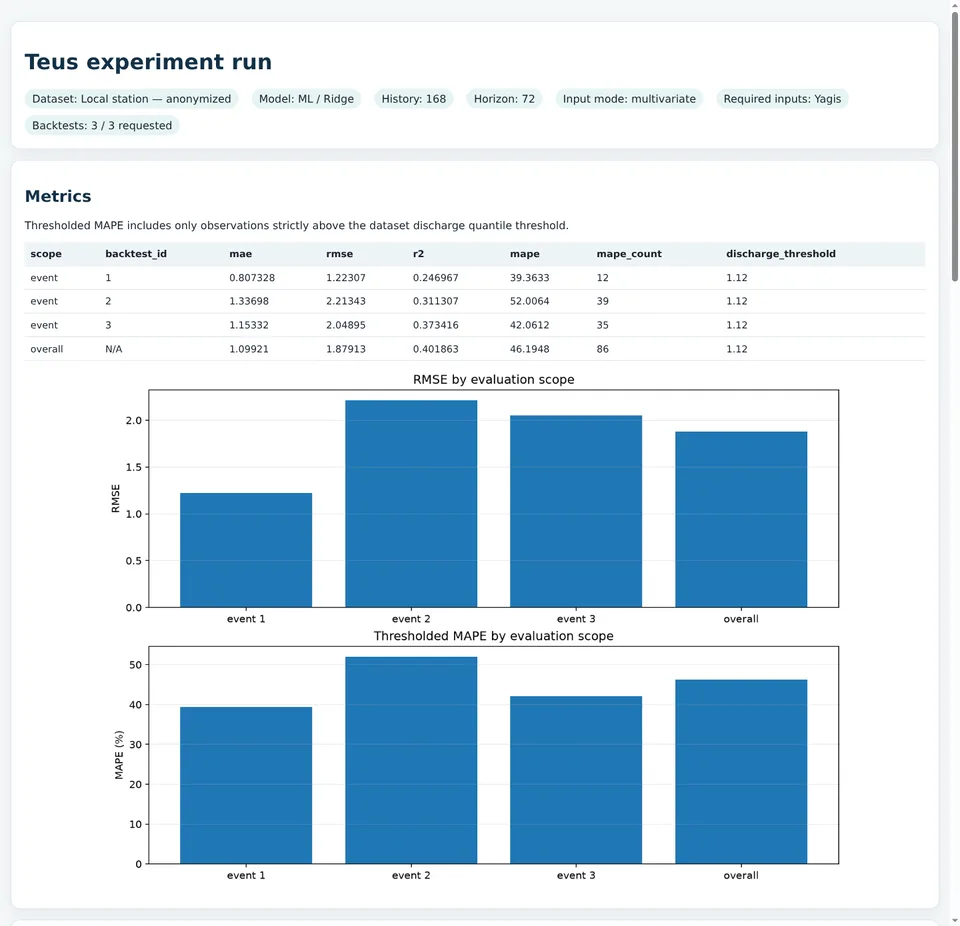Click the event 2 bar in RMSE chart

click(x=411, y=504)
